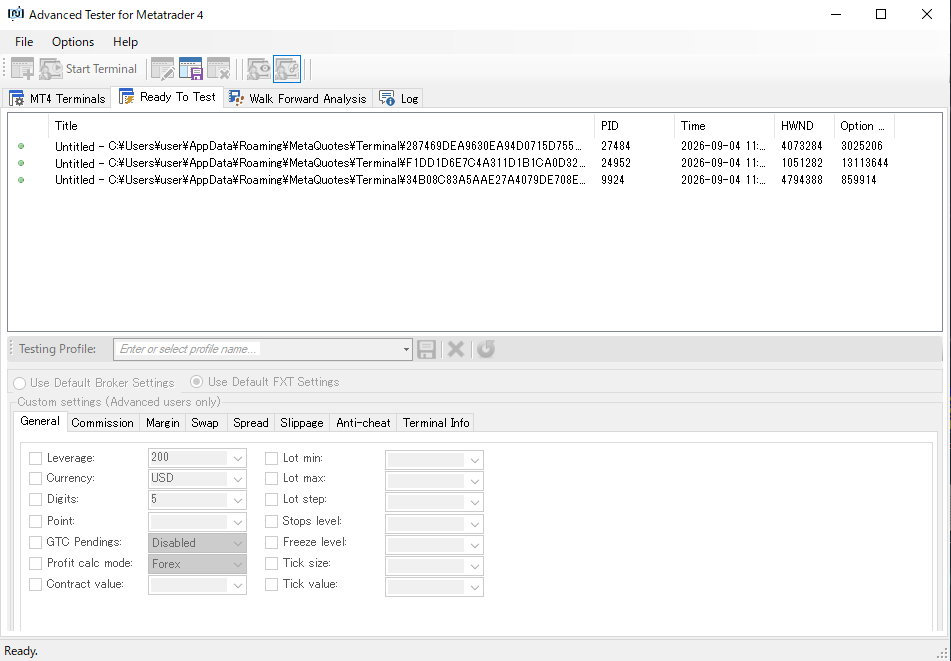Click the edit terminal pencil toolbar icon
This screenshot has height=661, width=951.
point(163,69)
